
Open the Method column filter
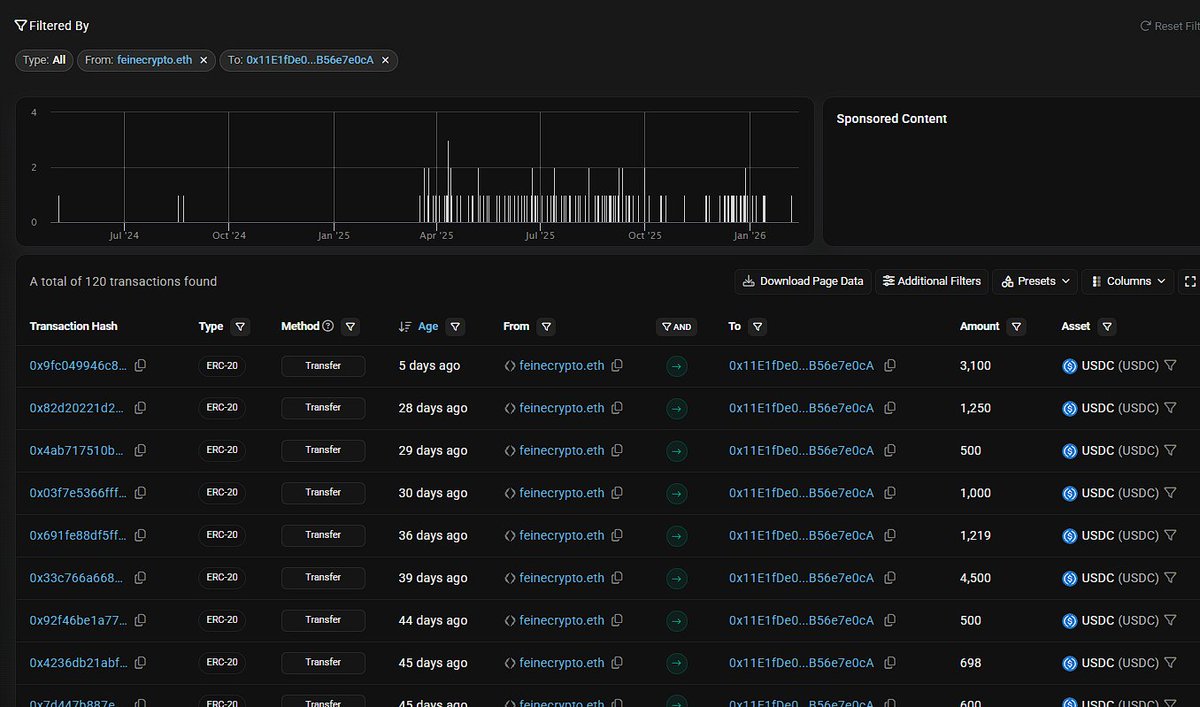click(350, 326)
